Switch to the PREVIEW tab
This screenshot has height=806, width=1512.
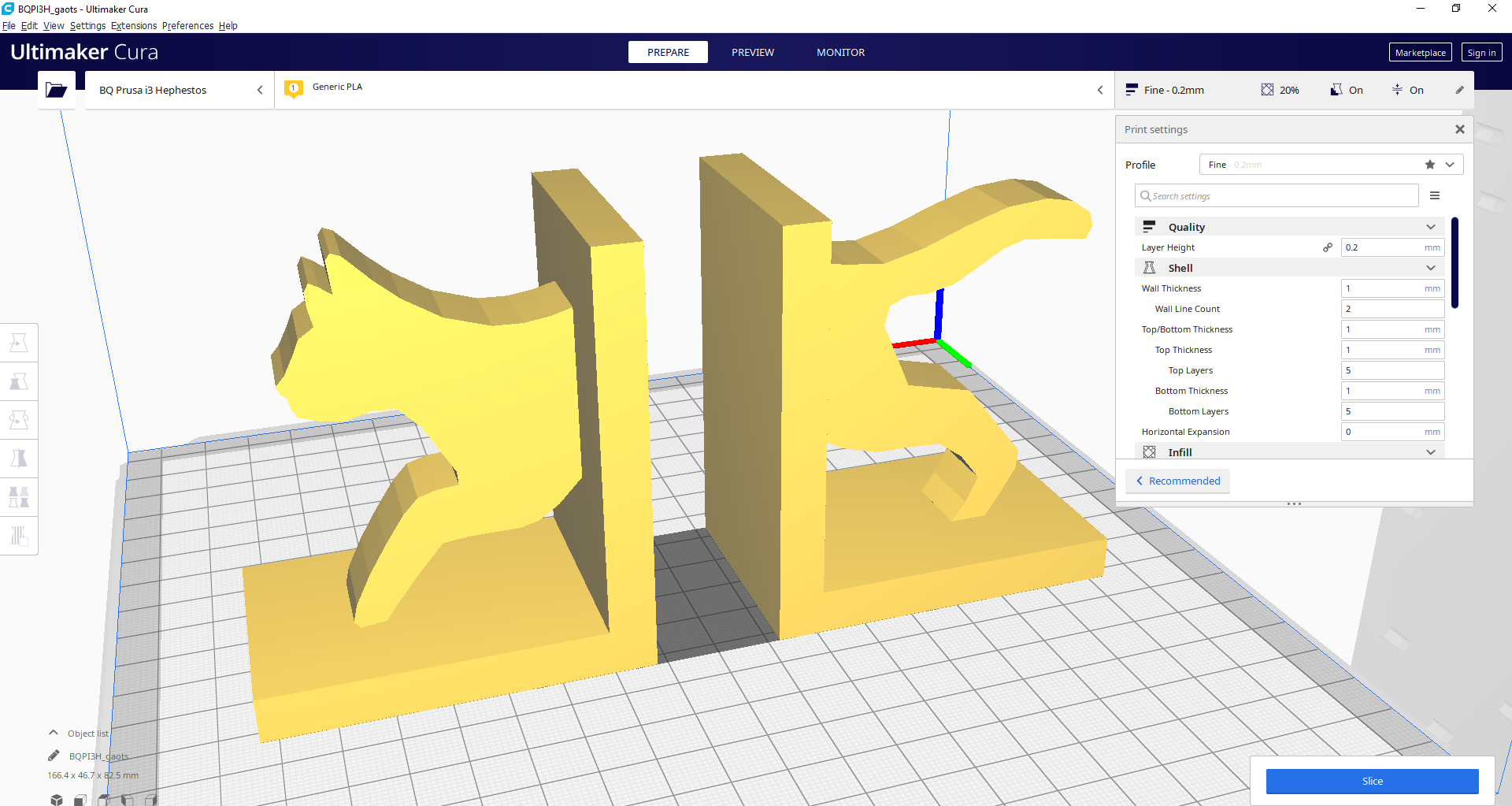point(753,52)
